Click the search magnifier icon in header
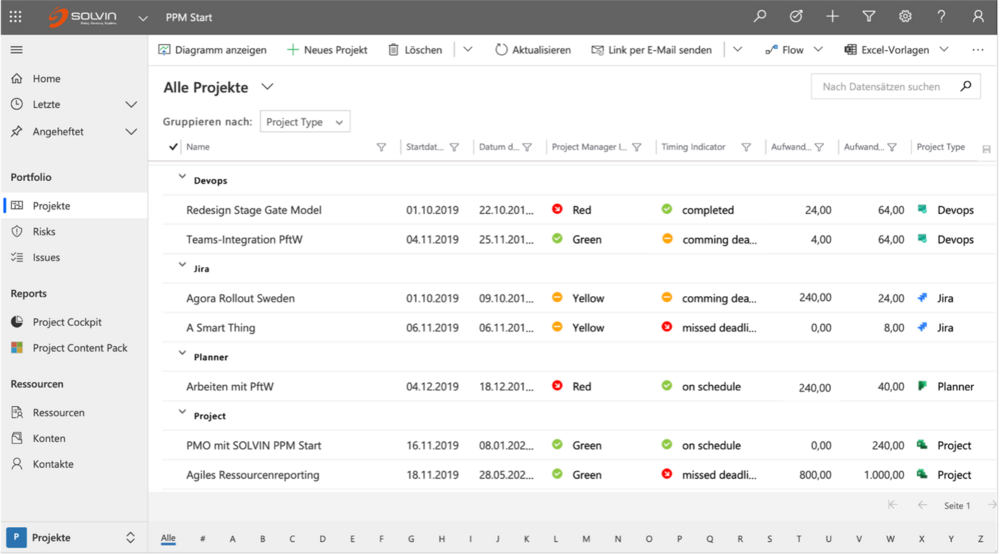Viewport: 1000px width, 554px height. [x=760, y=17]
